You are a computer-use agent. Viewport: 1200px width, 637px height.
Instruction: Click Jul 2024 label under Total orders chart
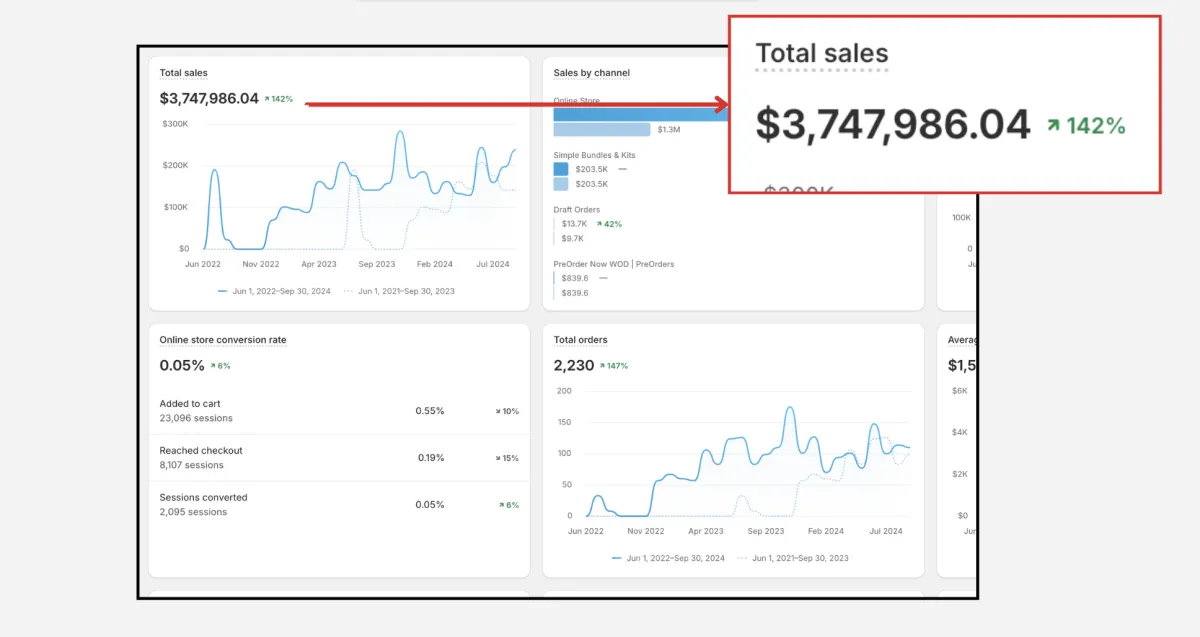click(885, 531)
